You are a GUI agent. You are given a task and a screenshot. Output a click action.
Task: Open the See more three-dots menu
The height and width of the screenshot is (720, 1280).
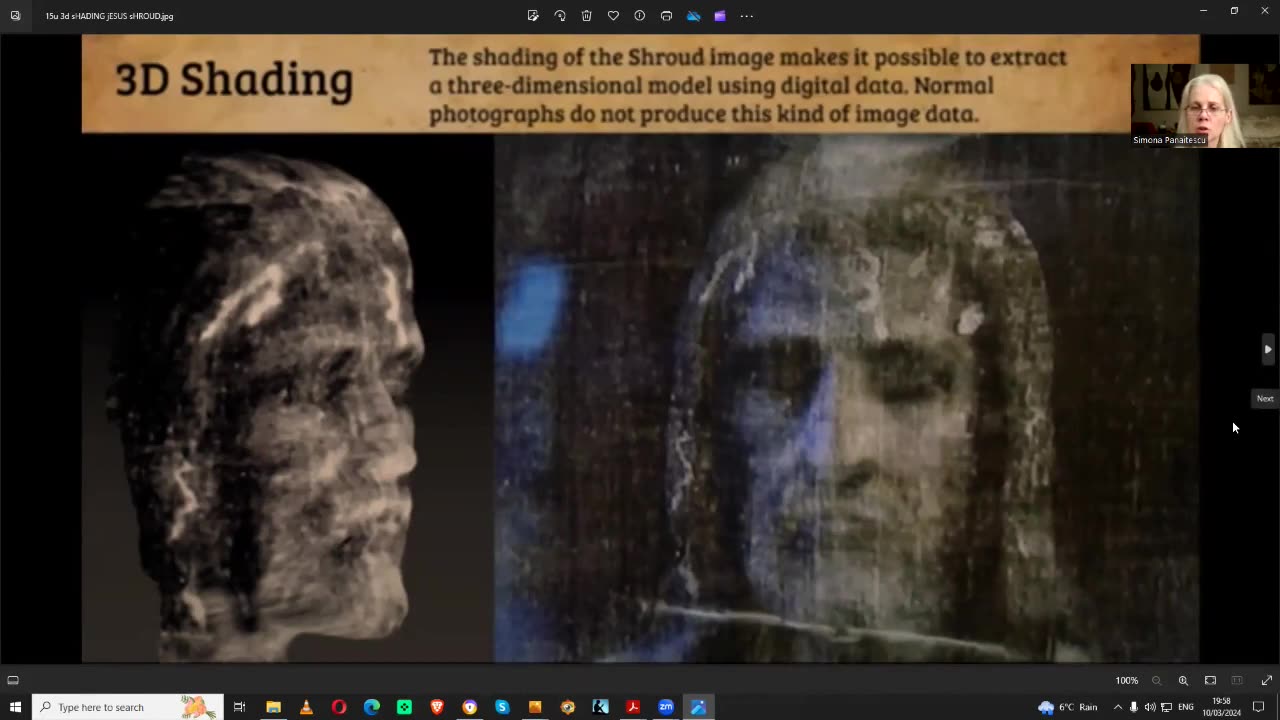click(746, 16)
